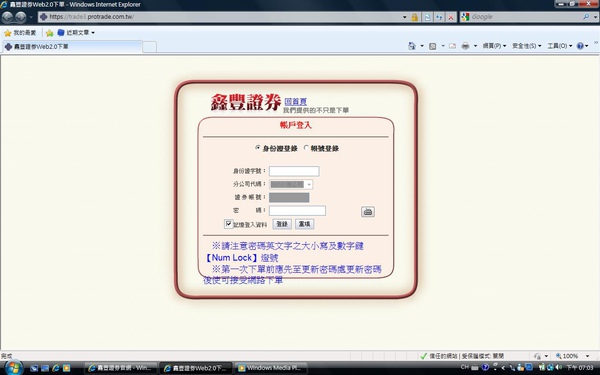Open Favorites star button 我的最愛
The image size is (600, 375).
click(x=20, y=33)
